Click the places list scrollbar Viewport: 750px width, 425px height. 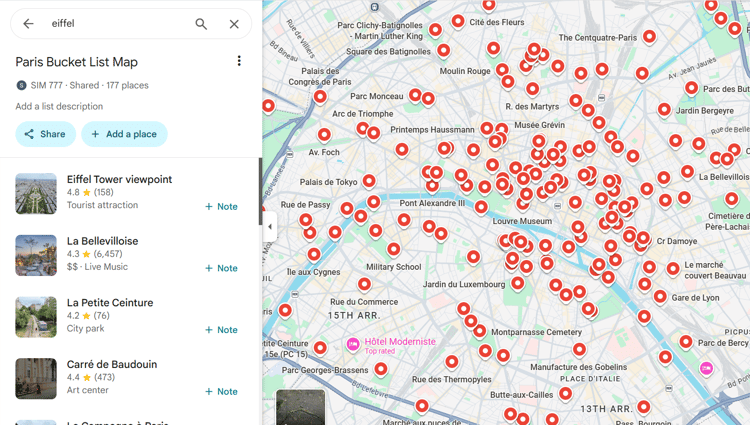click(261, 191)
